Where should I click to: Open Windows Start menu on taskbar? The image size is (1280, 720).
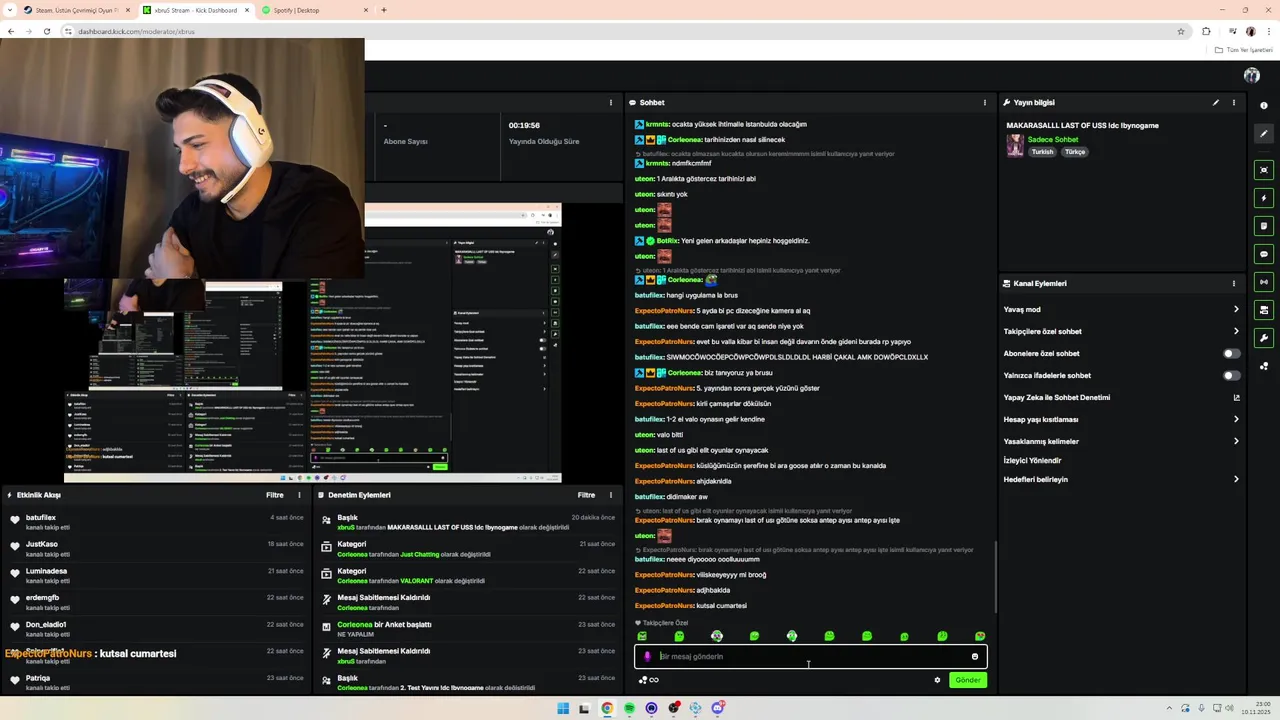click(563, 708)
